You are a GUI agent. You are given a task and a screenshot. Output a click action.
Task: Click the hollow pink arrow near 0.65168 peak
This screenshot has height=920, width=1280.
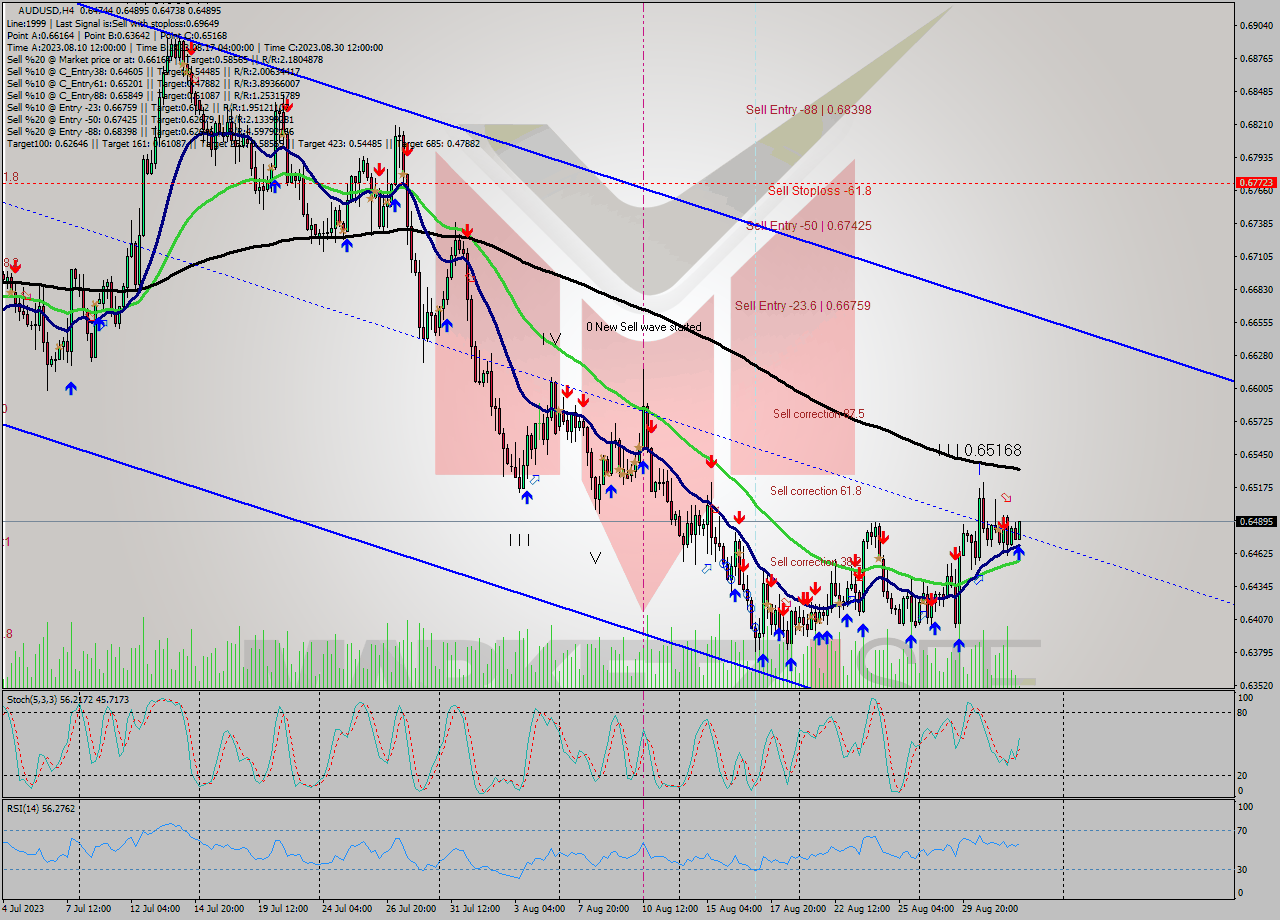tap(1006, 497)
